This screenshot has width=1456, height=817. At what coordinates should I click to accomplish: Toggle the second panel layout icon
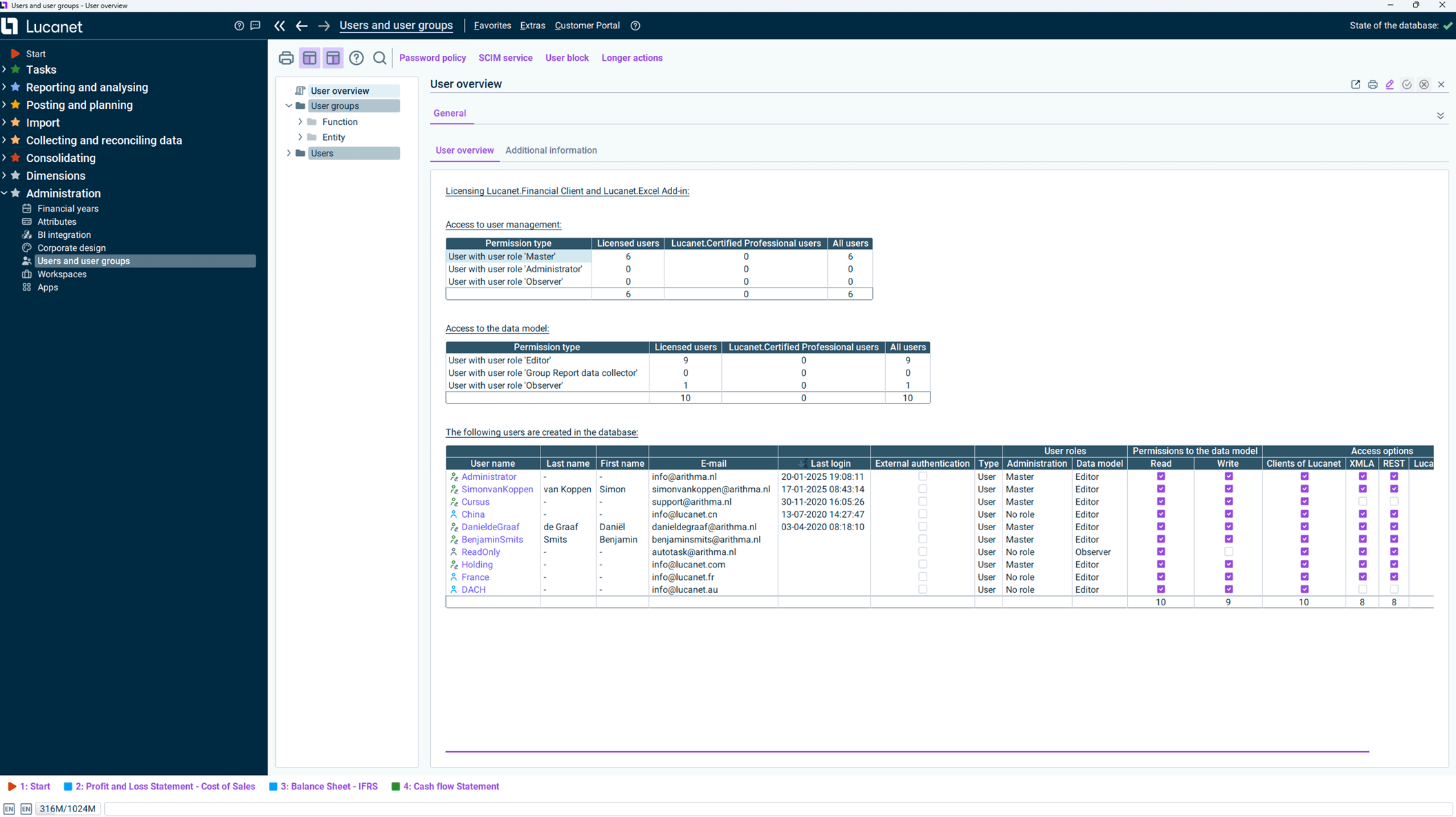(333, 58)
